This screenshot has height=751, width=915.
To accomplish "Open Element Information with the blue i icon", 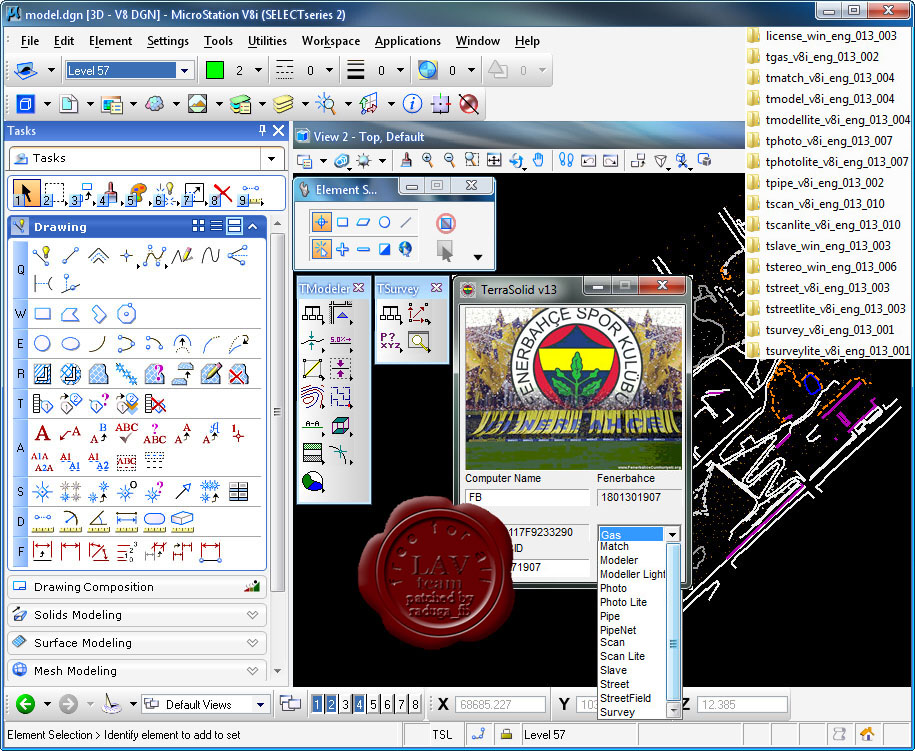I will [412, 104].
